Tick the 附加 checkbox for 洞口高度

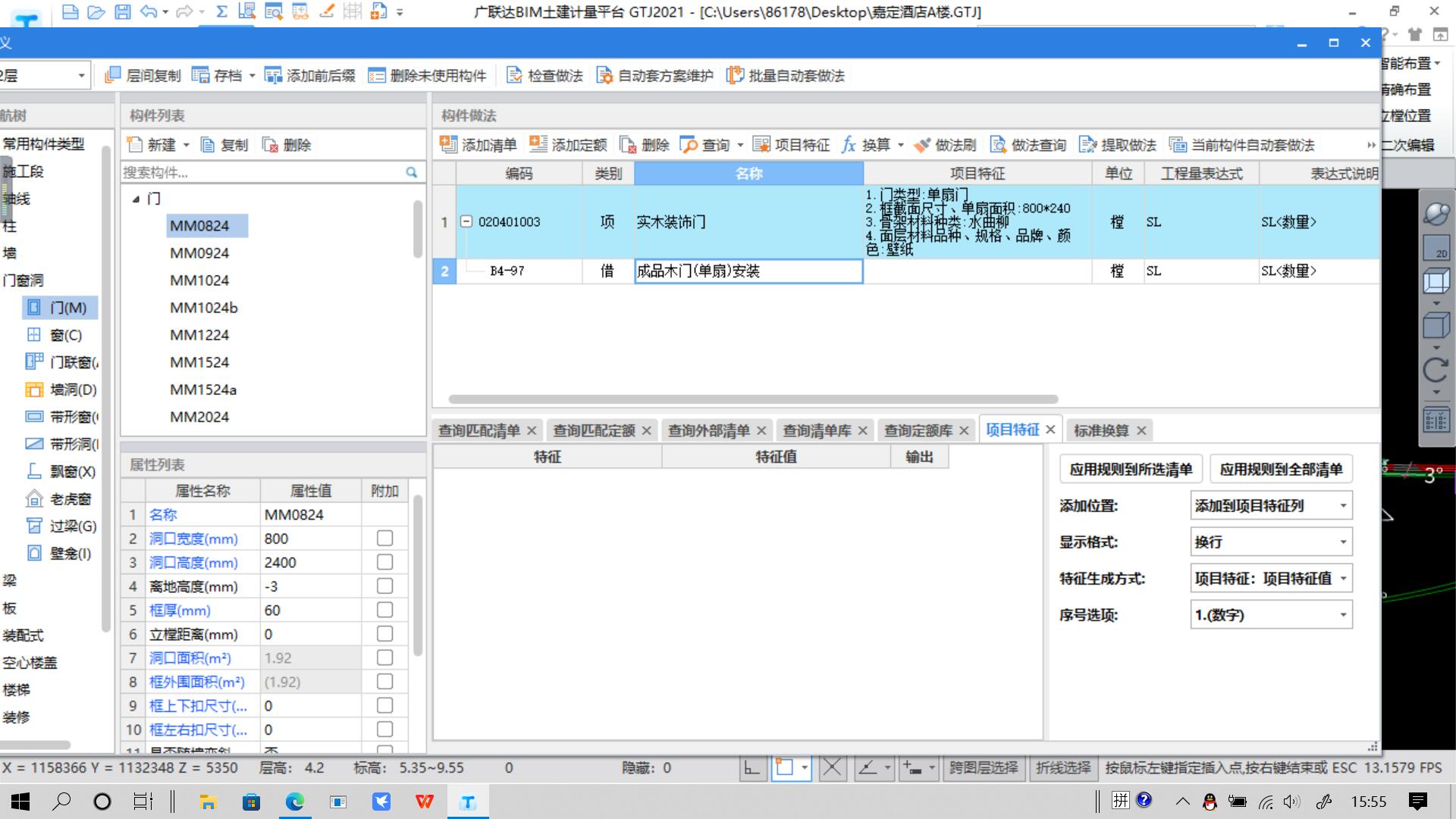click(384, 562)
